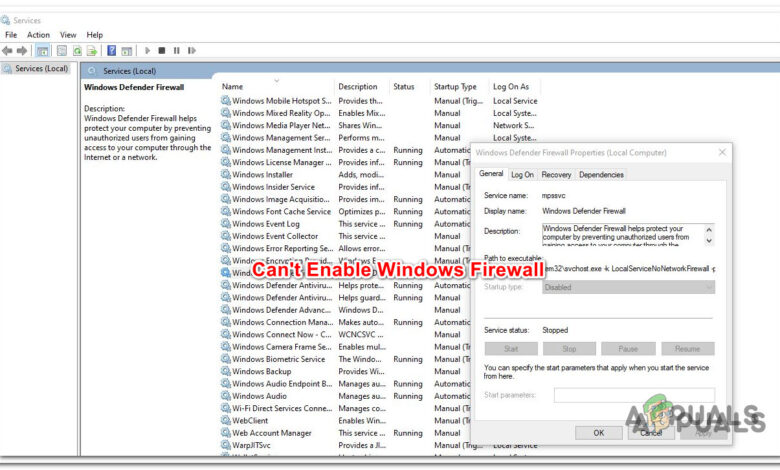The width and height of the screenshot is (780, 470).
Task: Select the Windows Connect Now - C... row
Action: tap(346, 335)
